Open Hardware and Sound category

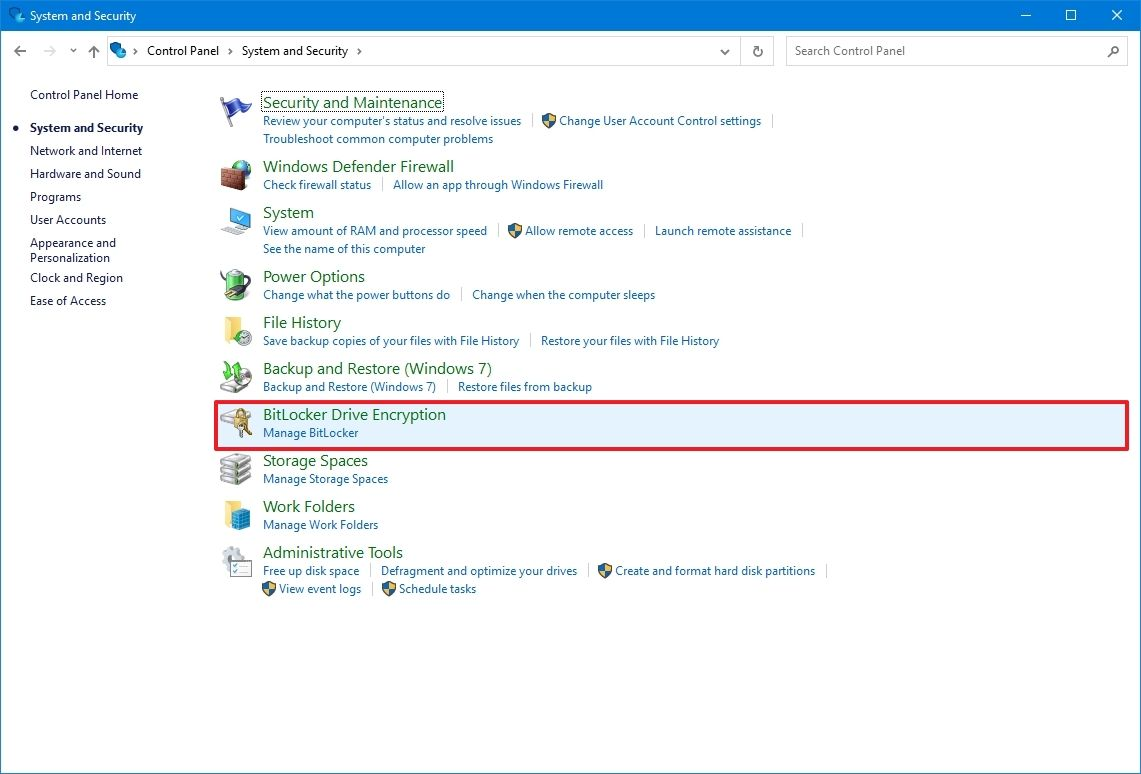[85, 174]
